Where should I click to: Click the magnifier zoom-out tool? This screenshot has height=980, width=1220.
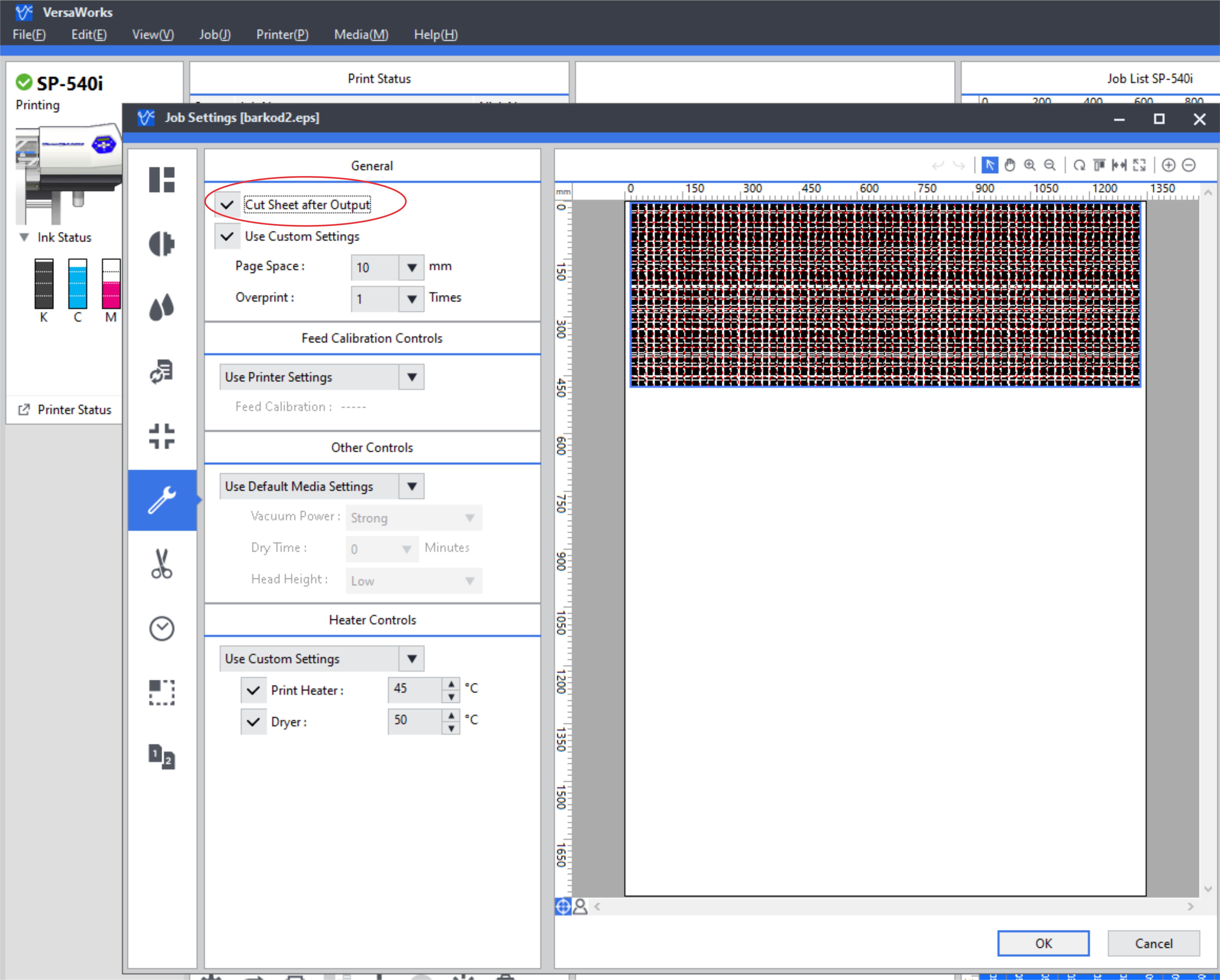coord(1050,165)
